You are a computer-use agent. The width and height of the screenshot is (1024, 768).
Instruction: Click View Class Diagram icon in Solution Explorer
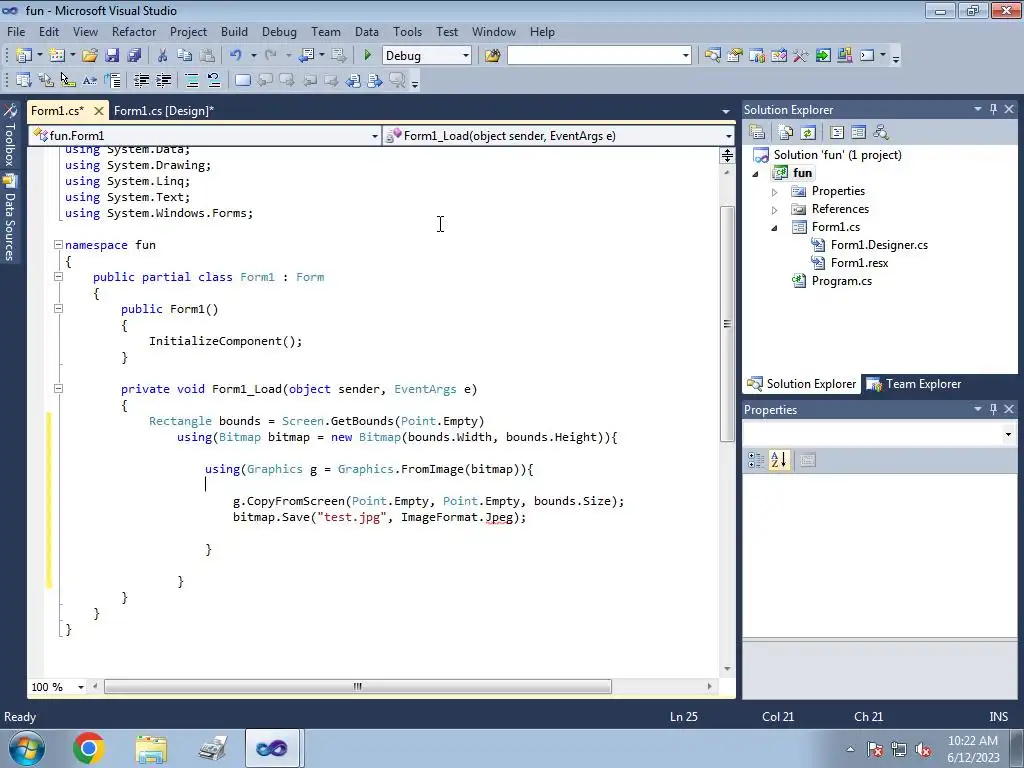pyautogui.click(x=881, y=133)
